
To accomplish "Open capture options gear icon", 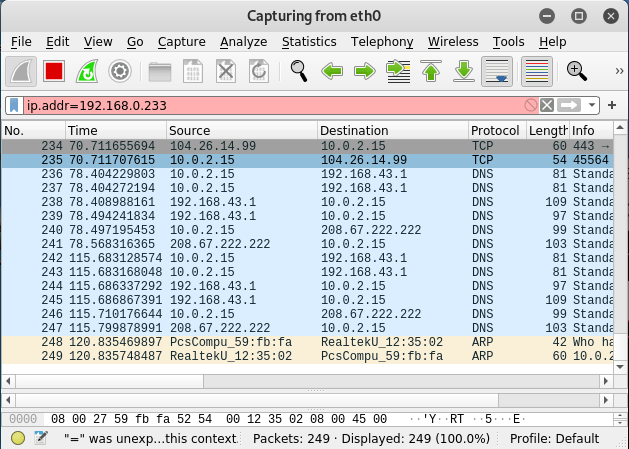I will click(x=121, y=71).
